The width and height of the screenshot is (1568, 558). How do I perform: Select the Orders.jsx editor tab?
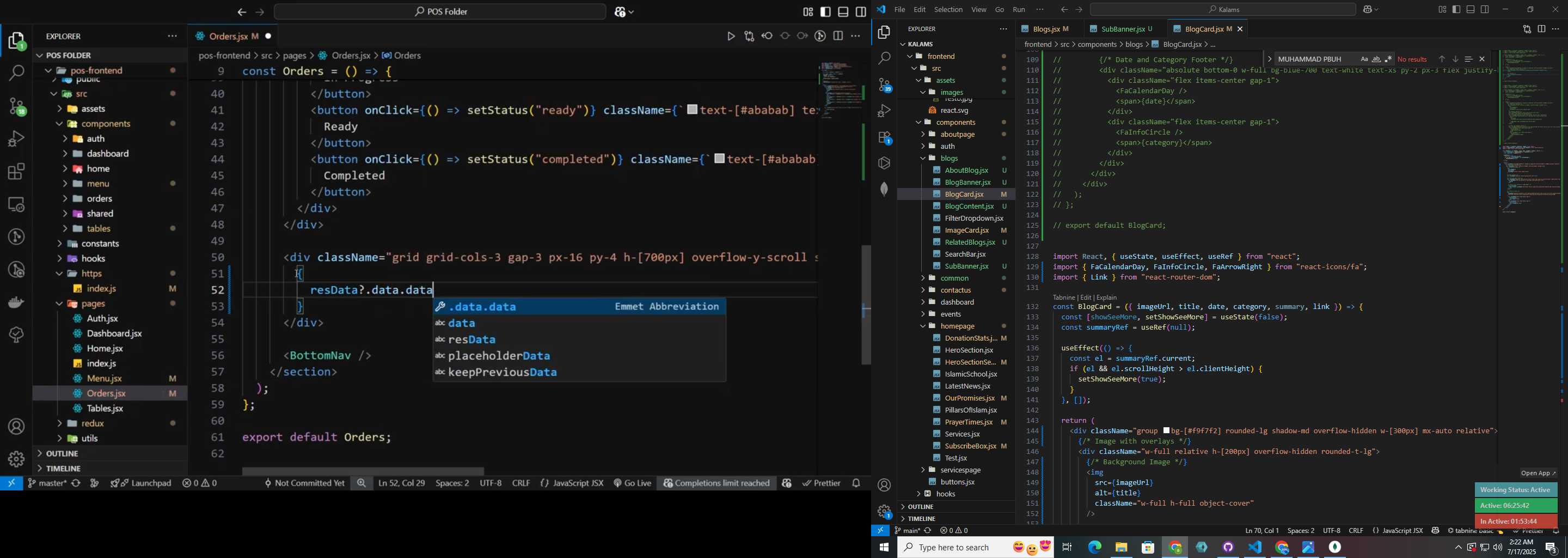tap(234, 37)
